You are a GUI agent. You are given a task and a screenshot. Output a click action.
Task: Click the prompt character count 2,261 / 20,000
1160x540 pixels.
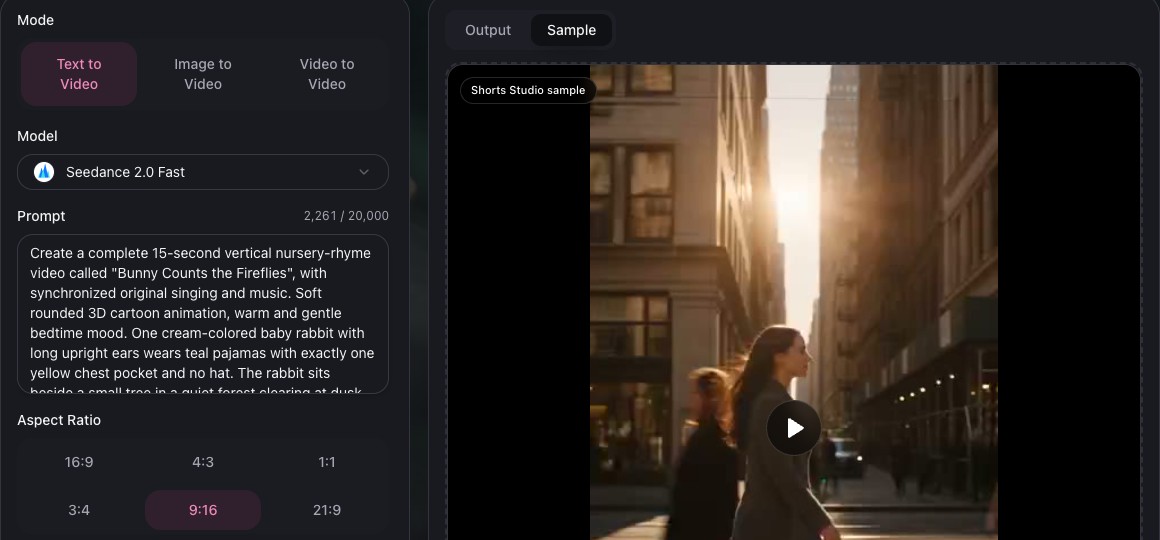click(x=346, y=216)
